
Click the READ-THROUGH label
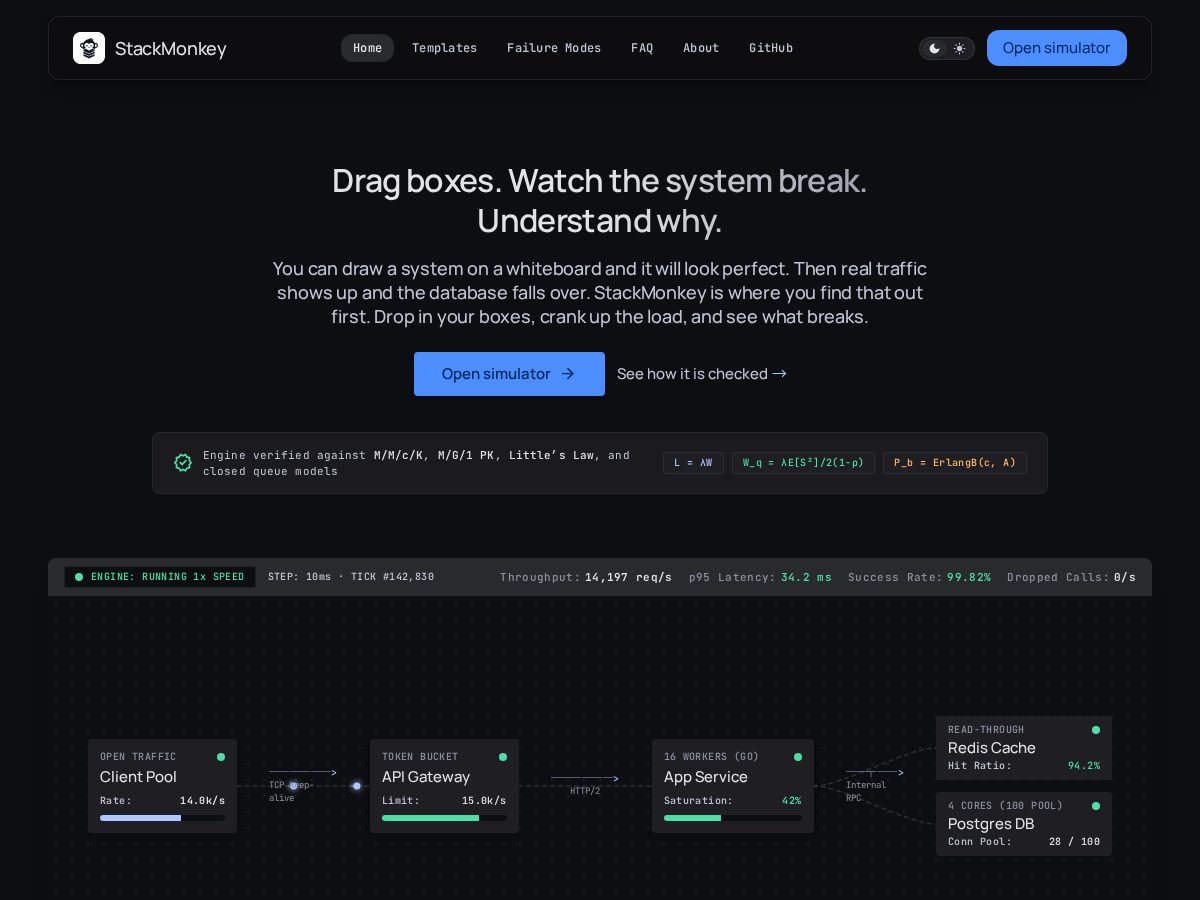pos(986,730)
